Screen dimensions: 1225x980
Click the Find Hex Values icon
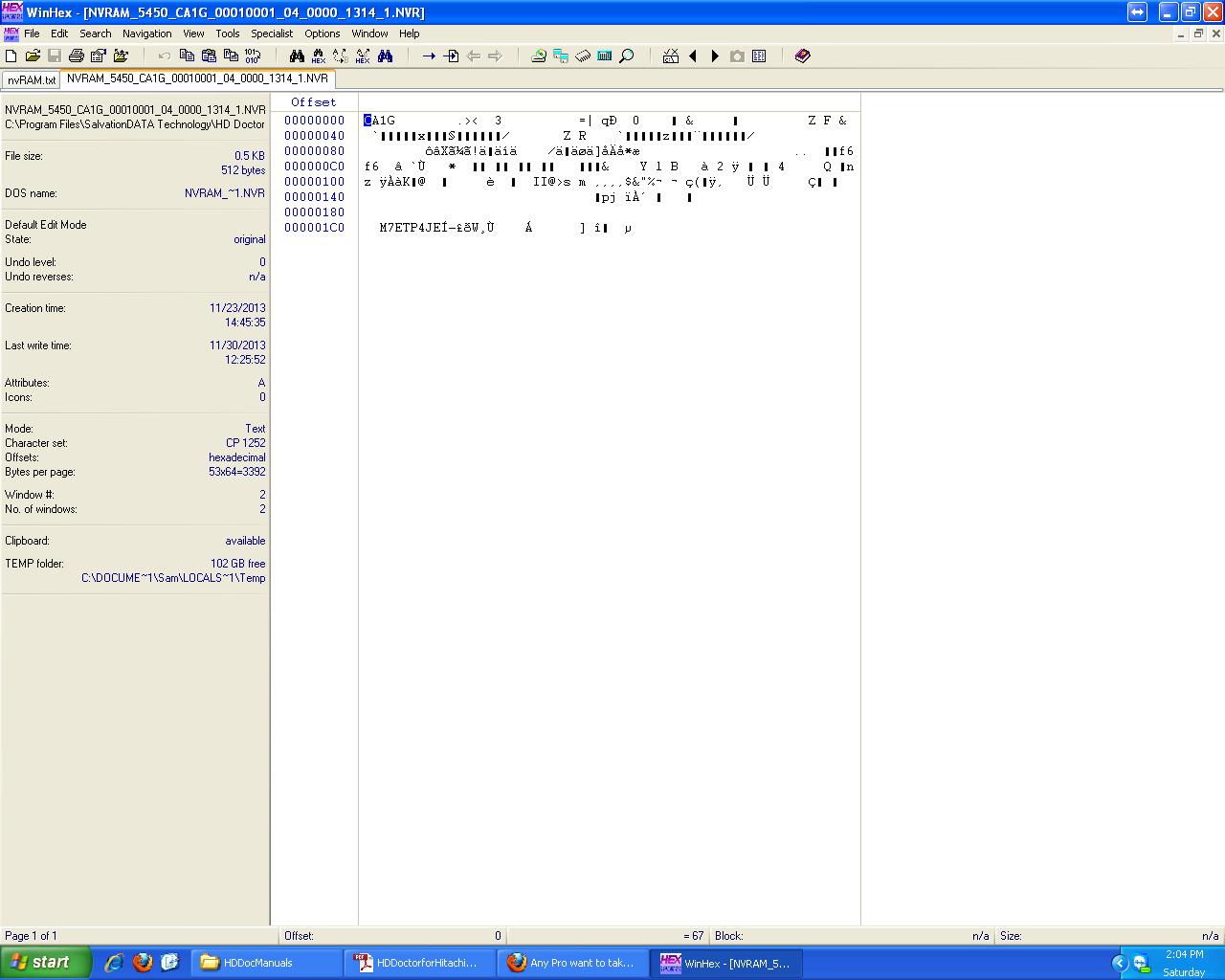(x=319, y=56)
